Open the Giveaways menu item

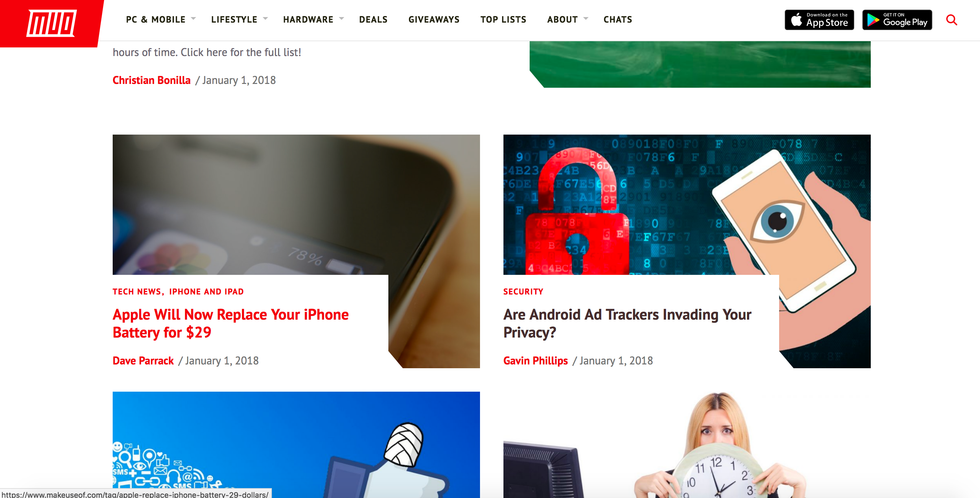434,19
